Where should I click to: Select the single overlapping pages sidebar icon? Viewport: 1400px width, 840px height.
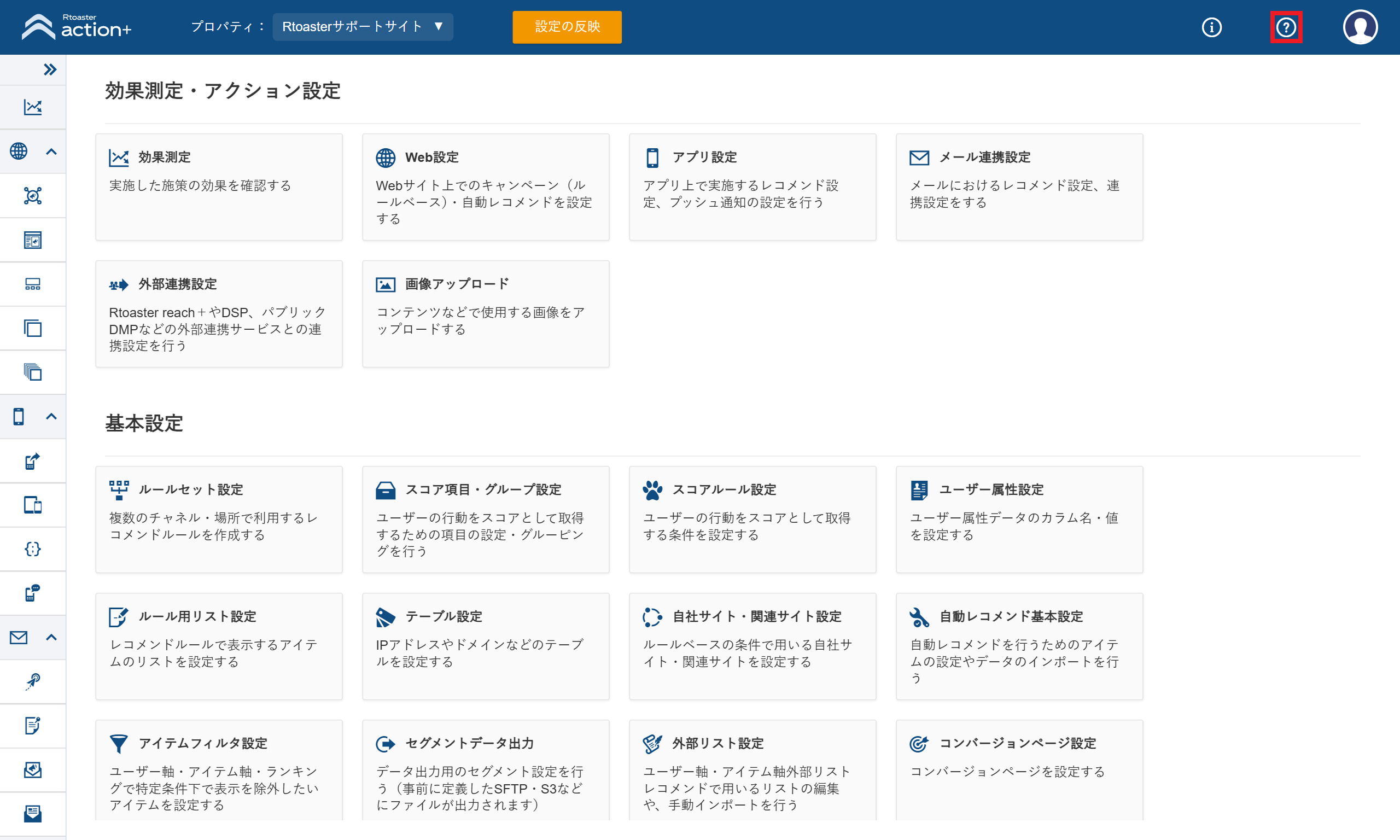[x=33, y=328]
